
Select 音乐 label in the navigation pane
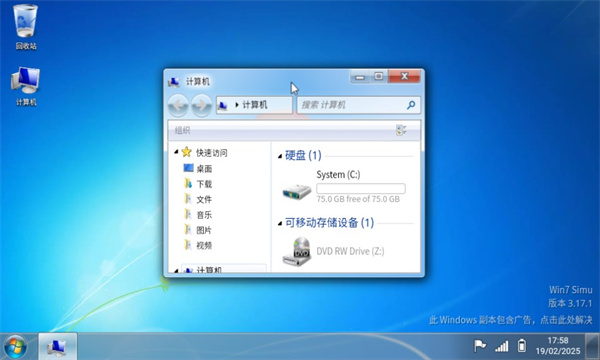click(x=204, y=215)
